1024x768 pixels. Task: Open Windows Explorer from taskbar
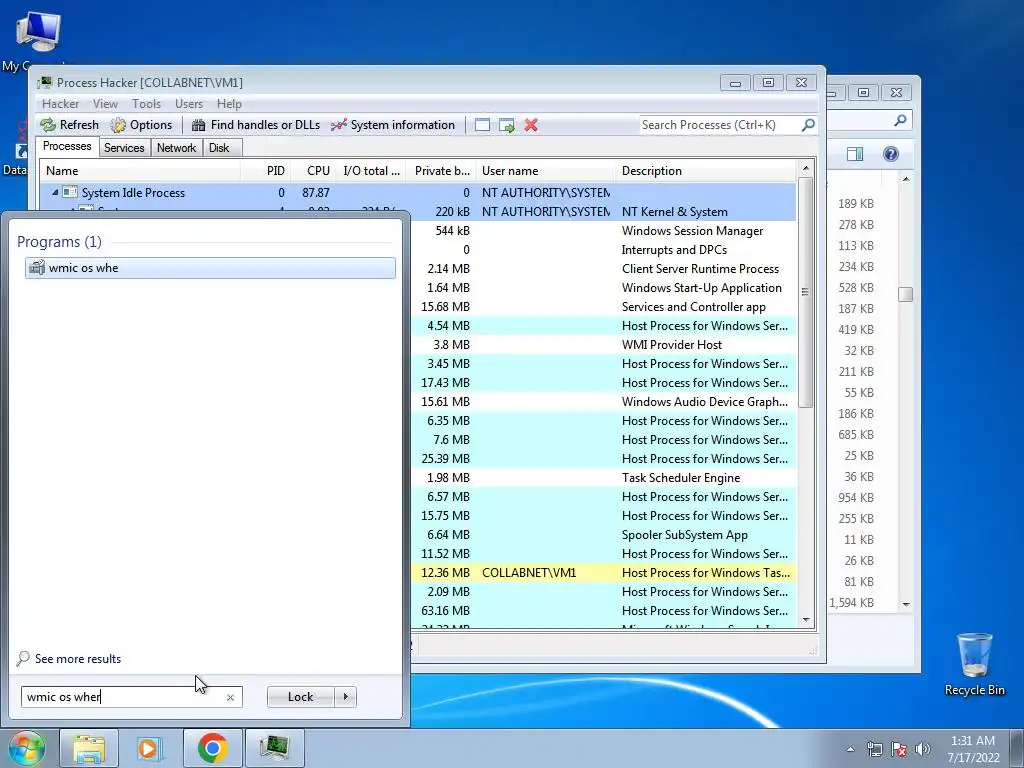[89, 748]
